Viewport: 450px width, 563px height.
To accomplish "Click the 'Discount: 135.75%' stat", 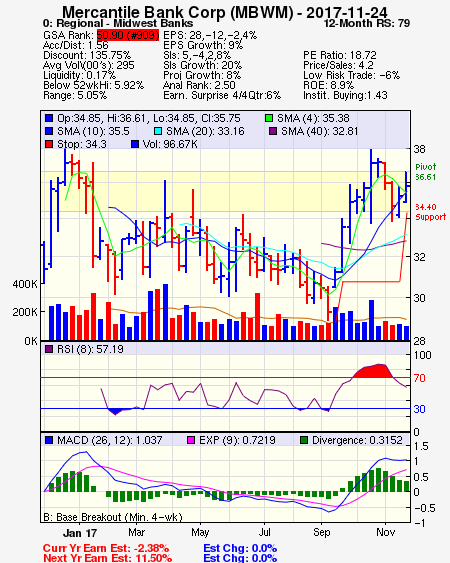I will 87,55.
